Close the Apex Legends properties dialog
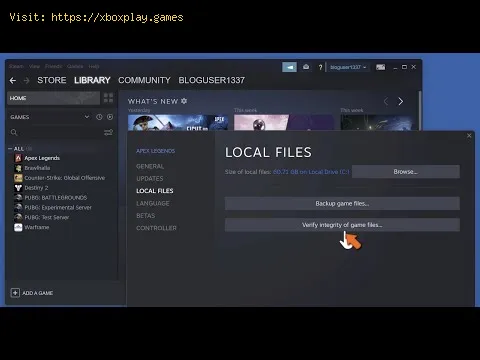Screen dimensions: 480x360 469,136
